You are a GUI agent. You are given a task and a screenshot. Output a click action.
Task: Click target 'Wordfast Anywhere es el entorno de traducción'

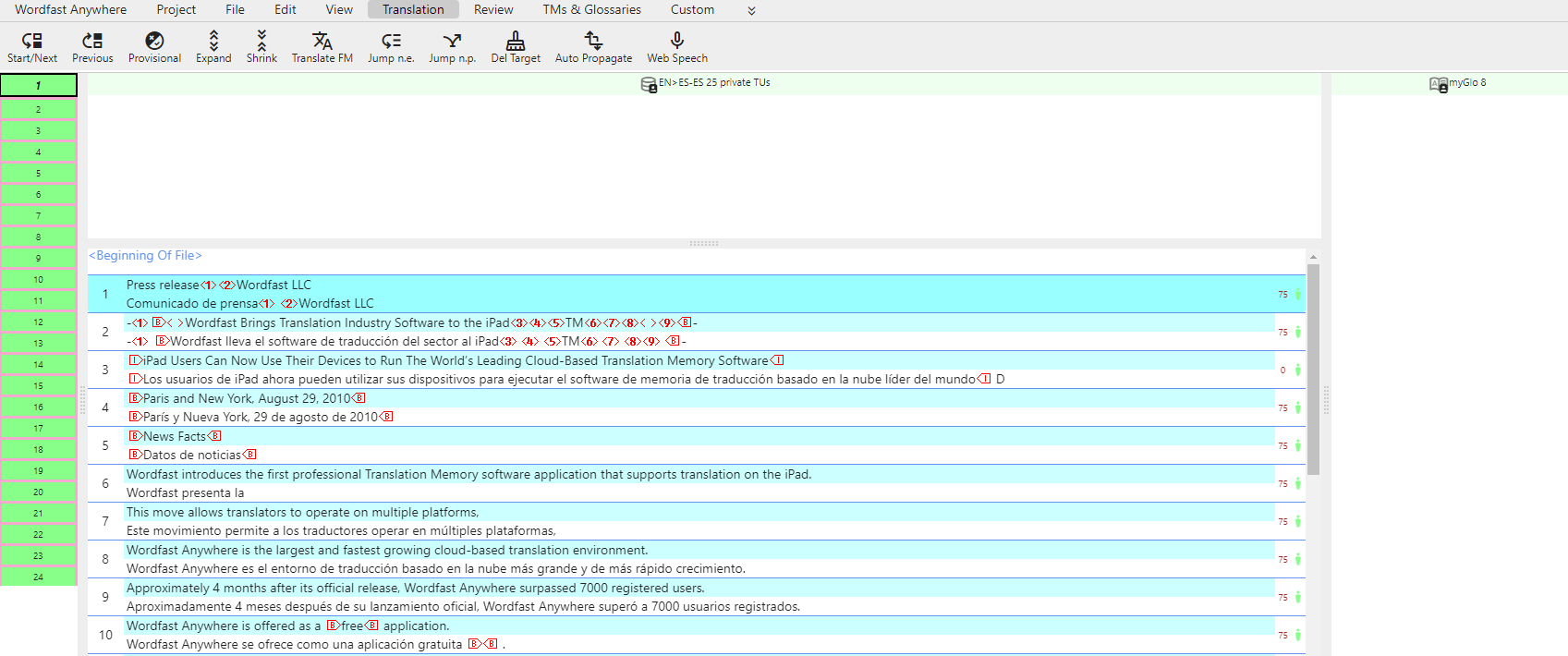264,568
